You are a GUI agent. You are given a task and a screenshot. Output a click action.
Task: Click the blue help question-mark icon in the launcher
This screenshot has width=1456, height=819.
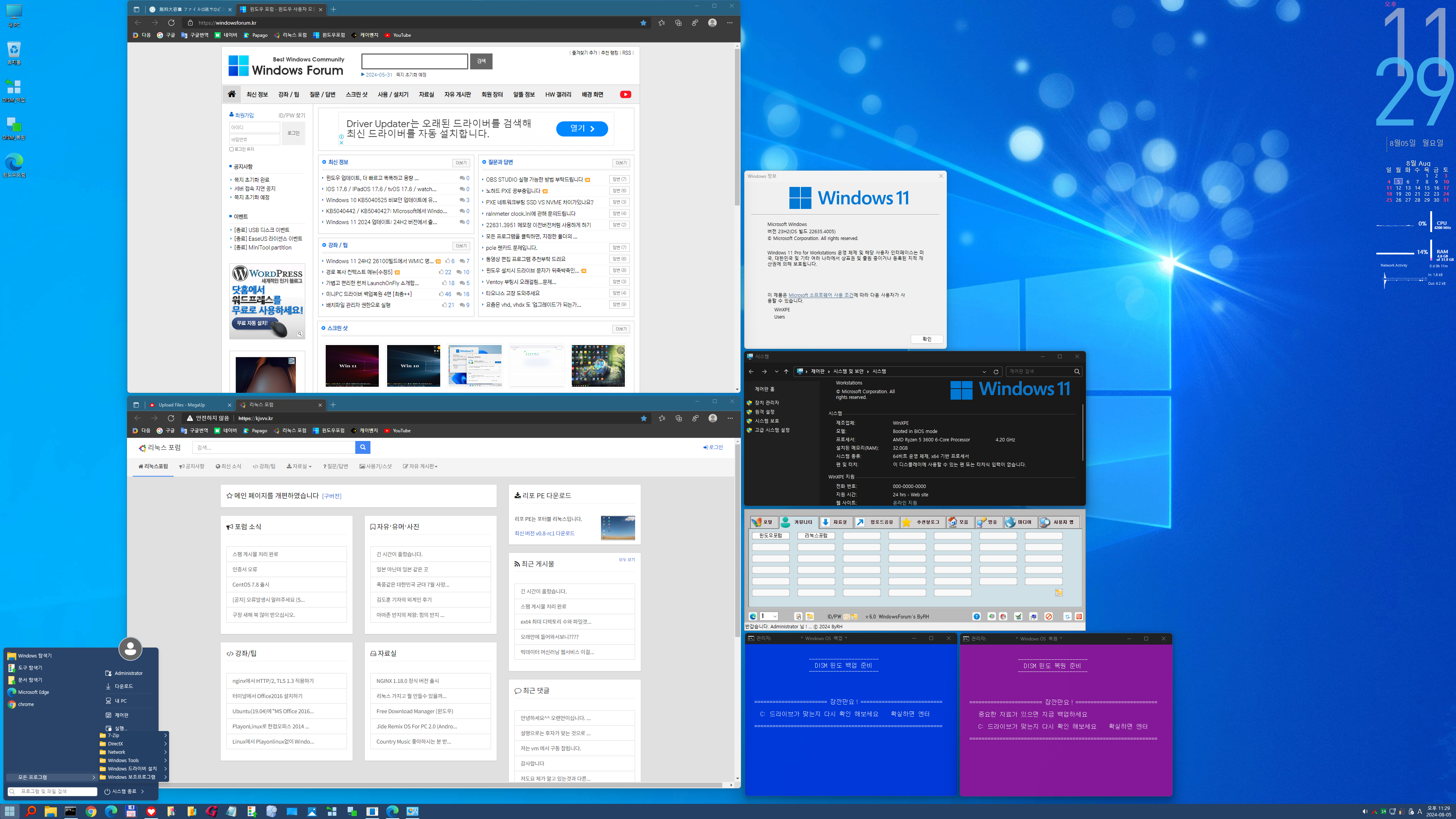976,616
